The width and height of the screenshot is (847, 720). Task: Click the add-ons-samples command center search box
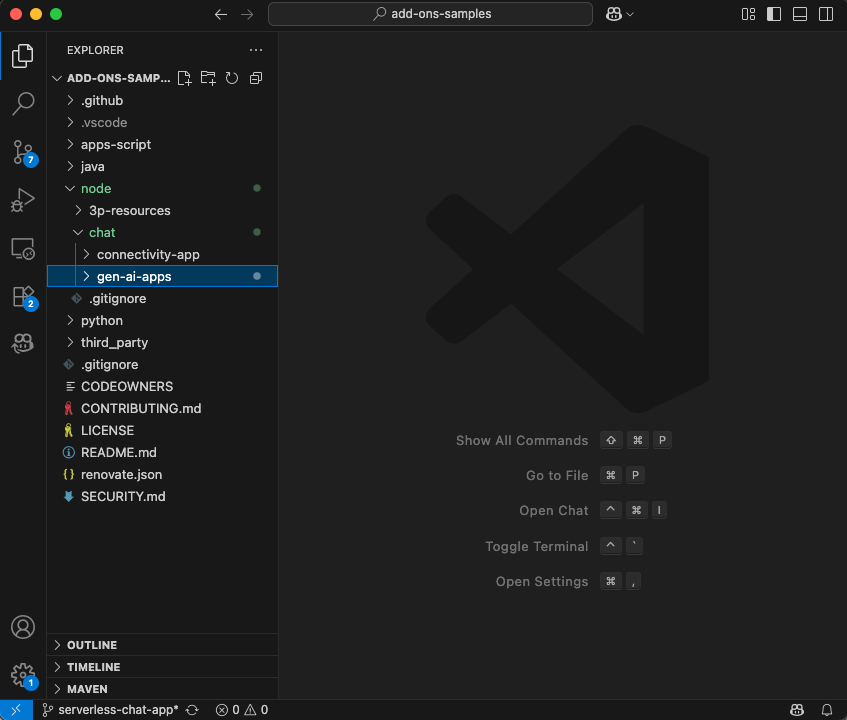[x=431, y=14]
